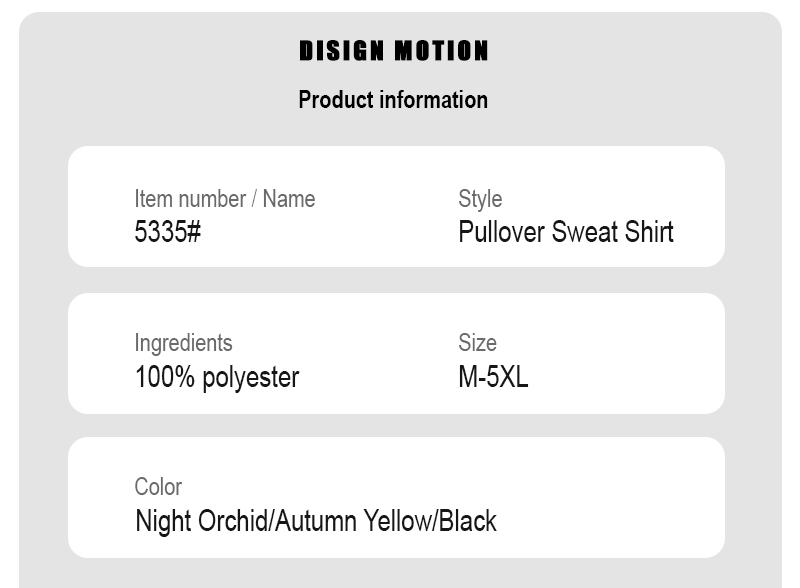Click the word Pullover in the style value

(502, 232)
